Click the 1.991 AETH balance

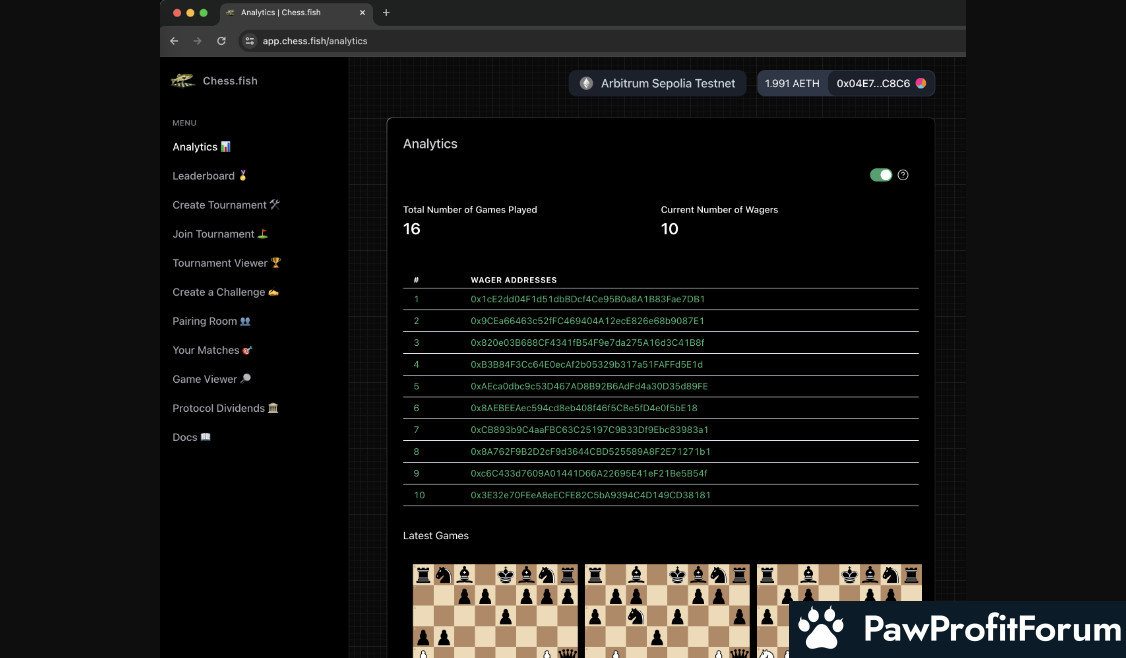pyautogui.click(x=792, y=84)
